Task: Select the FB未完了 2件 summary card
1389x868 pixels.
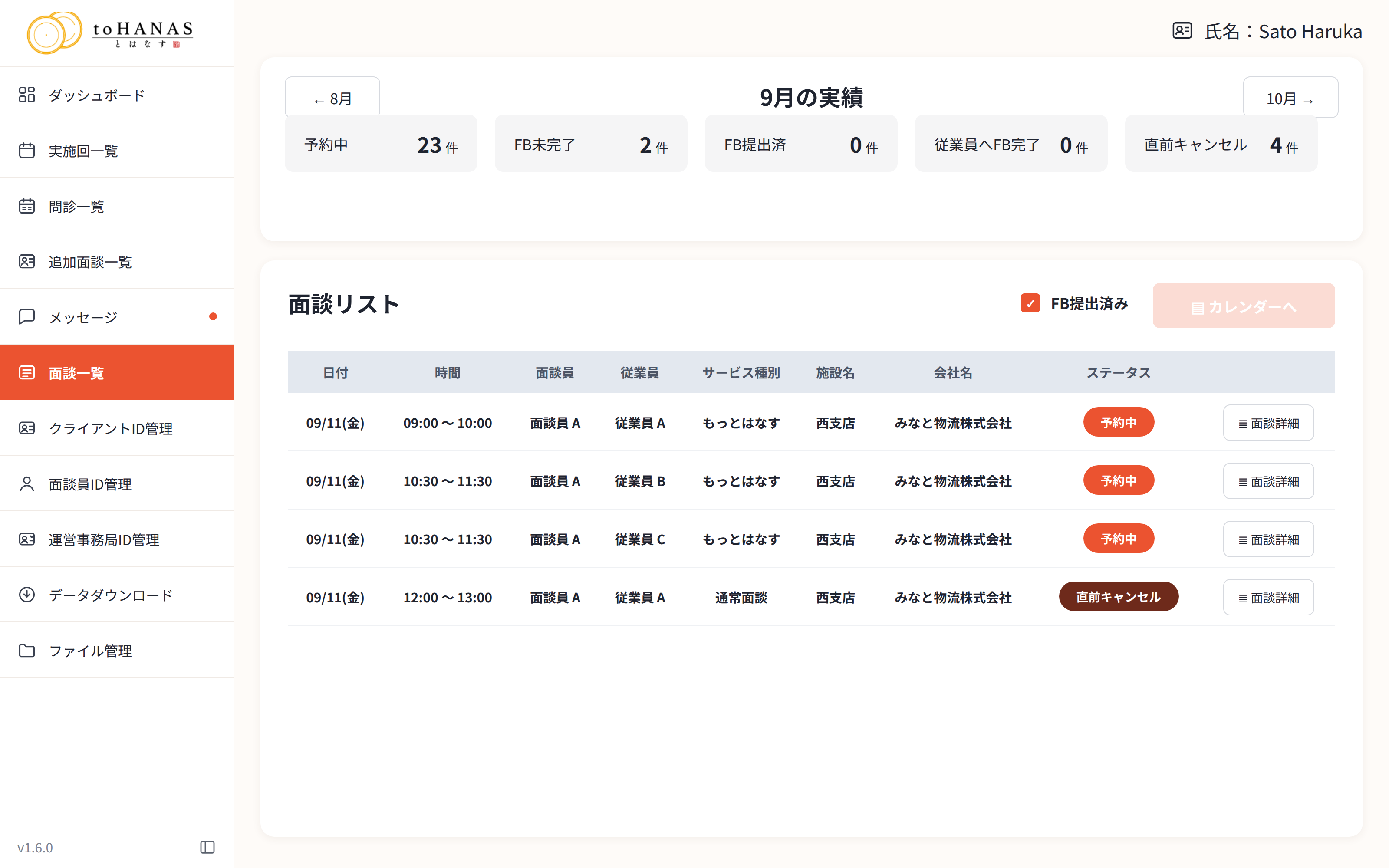Action: [591, 144]
